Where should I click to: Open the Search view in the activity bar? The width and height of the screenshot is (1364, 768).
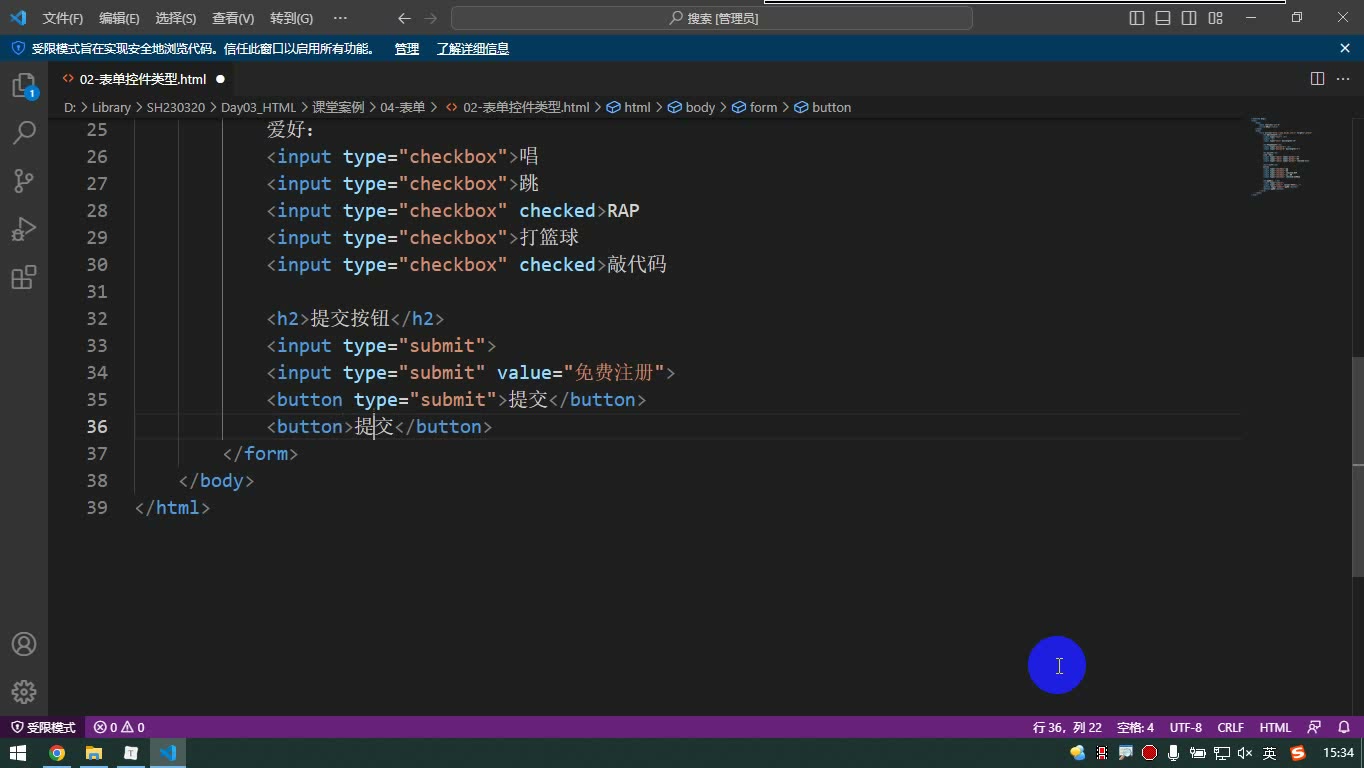click(24, 133)
